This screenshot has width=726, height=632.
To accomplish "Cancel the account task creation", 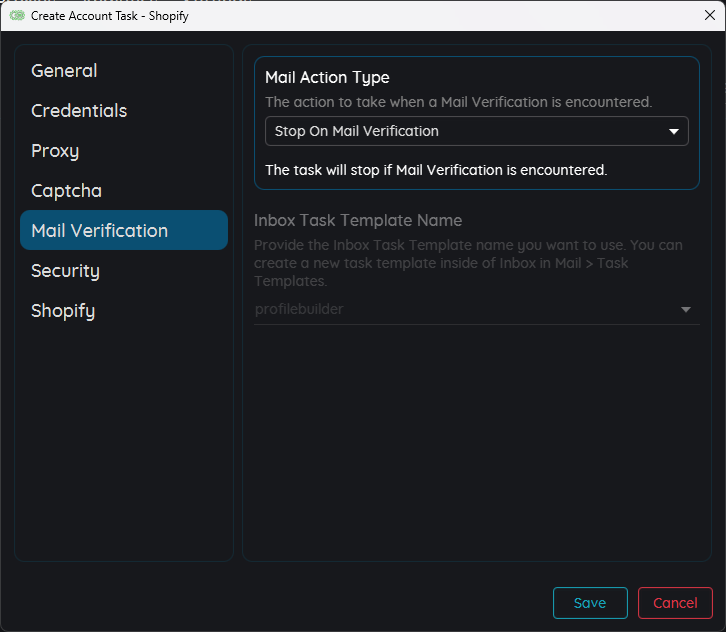I will (x=675, y=603).
